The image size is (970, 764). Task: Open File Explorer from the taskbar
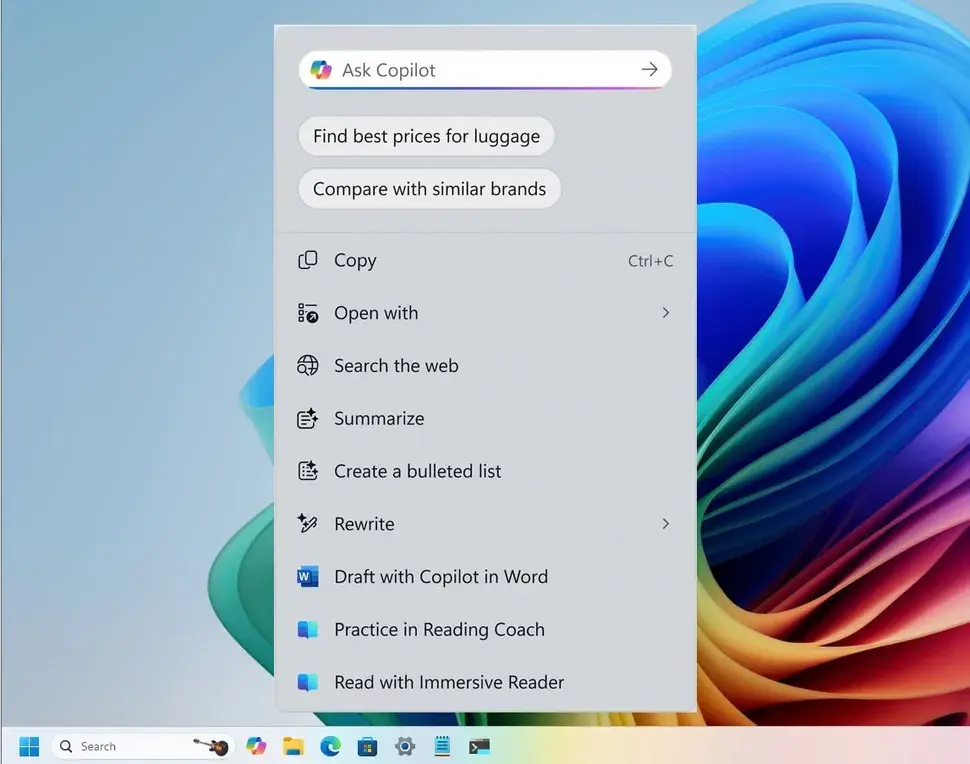(293, 747)
